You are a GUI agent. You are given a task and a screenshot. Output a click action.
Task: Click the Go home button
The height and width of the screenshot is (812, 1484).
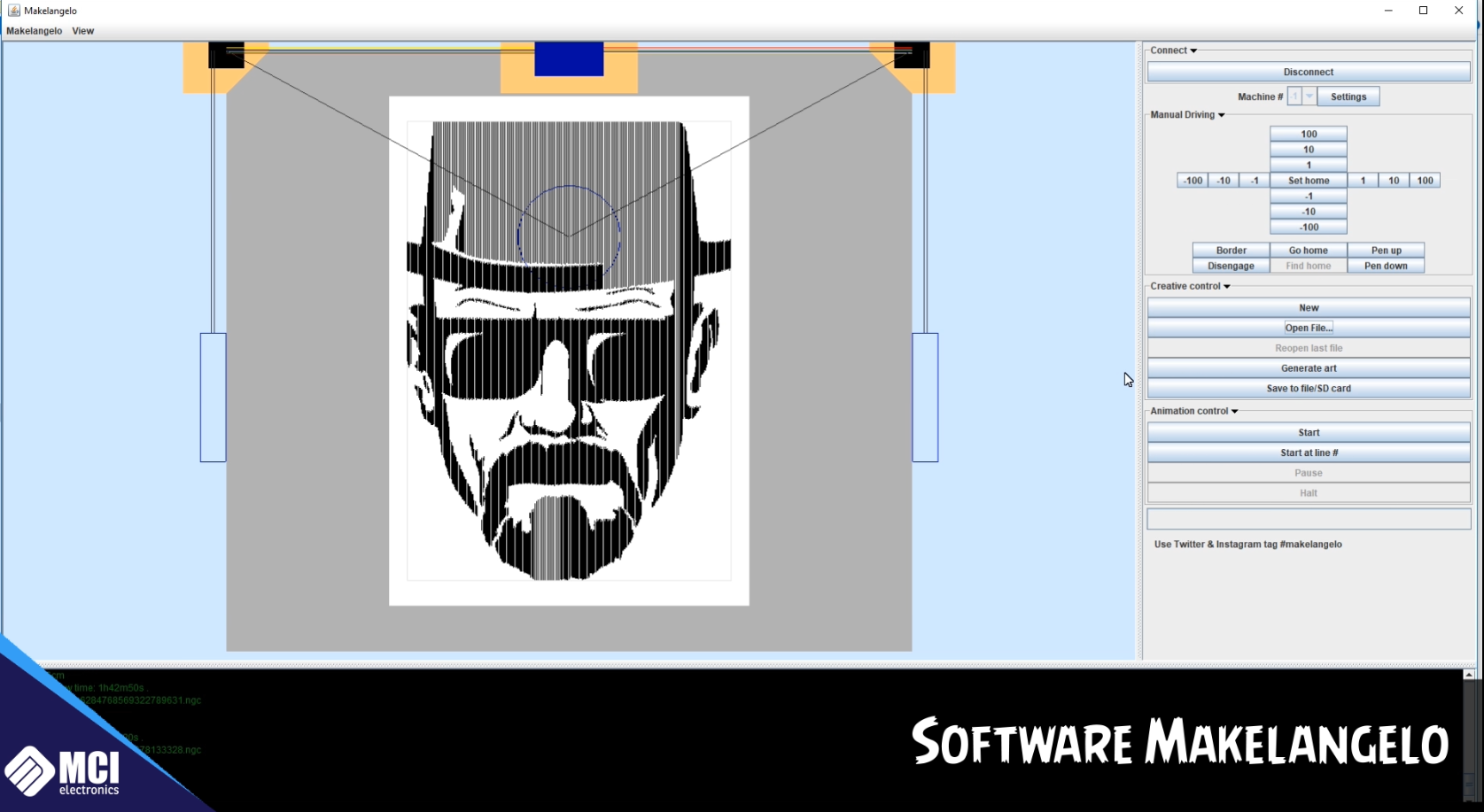(1309, 251)
